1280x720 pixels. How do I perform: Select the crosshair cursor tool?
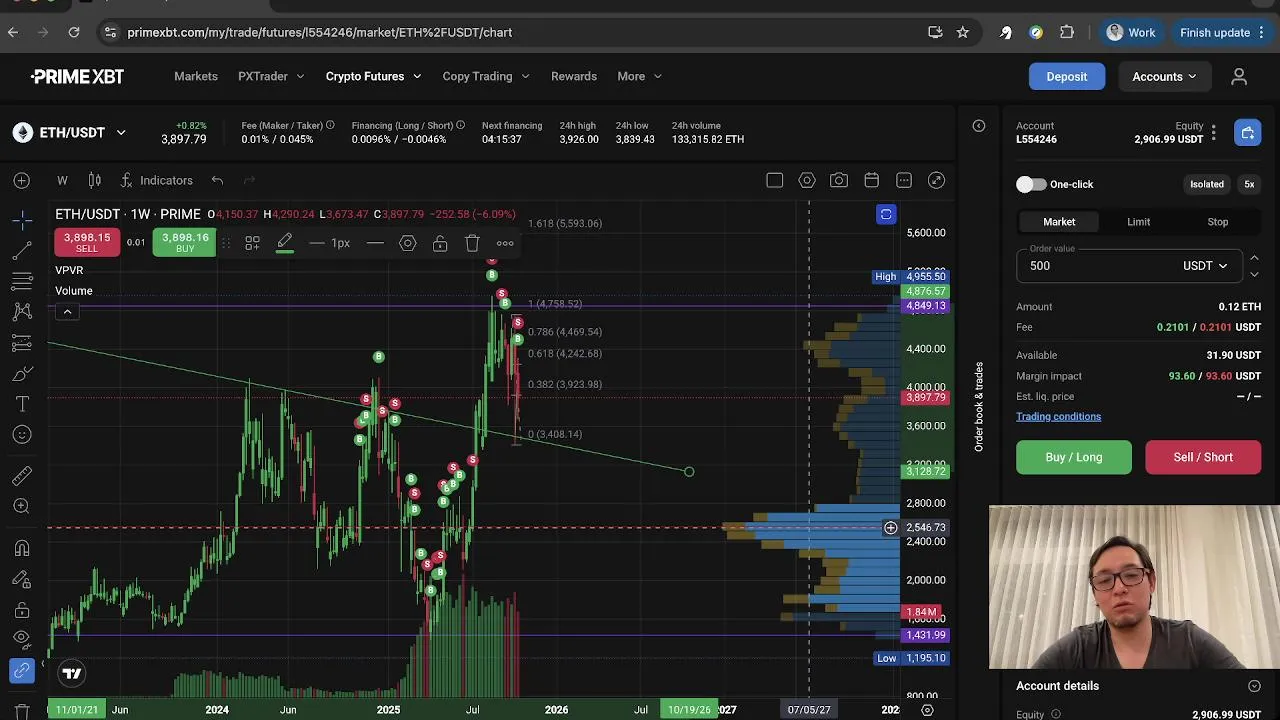(22, 218)
